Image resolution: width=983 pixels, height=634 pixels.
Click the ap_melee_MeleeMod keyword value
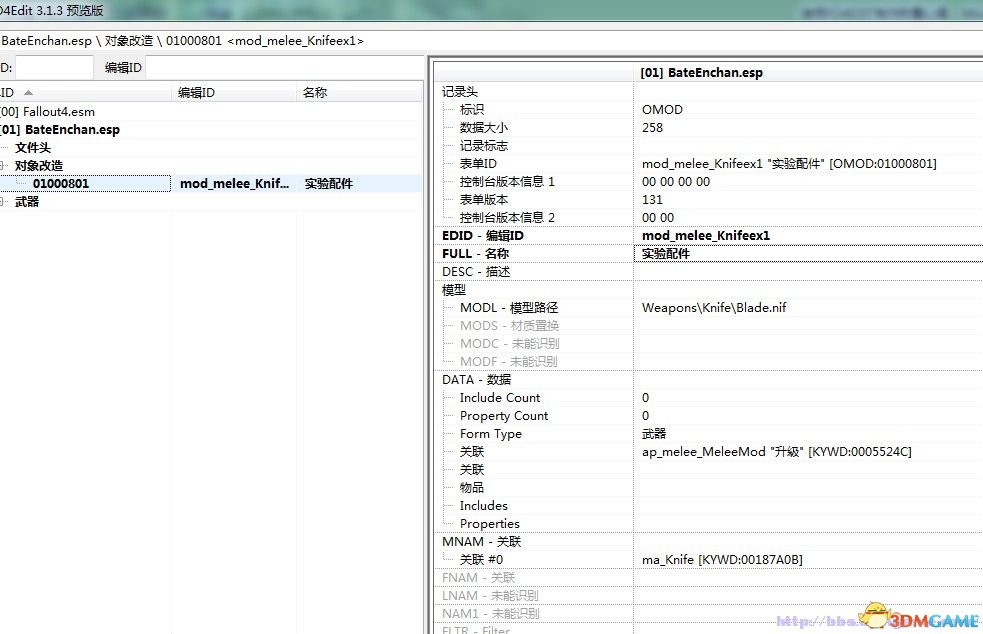pos(777,452)
